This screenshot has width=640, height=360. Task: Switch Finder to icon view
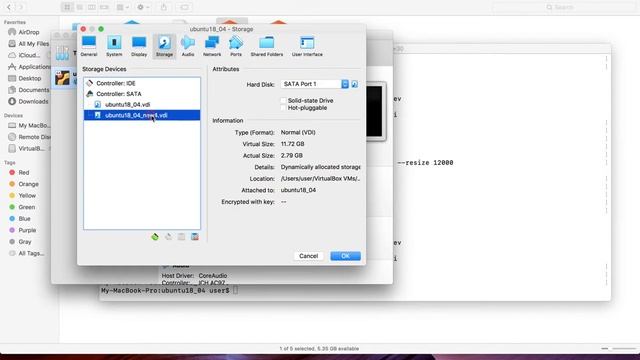67,7
